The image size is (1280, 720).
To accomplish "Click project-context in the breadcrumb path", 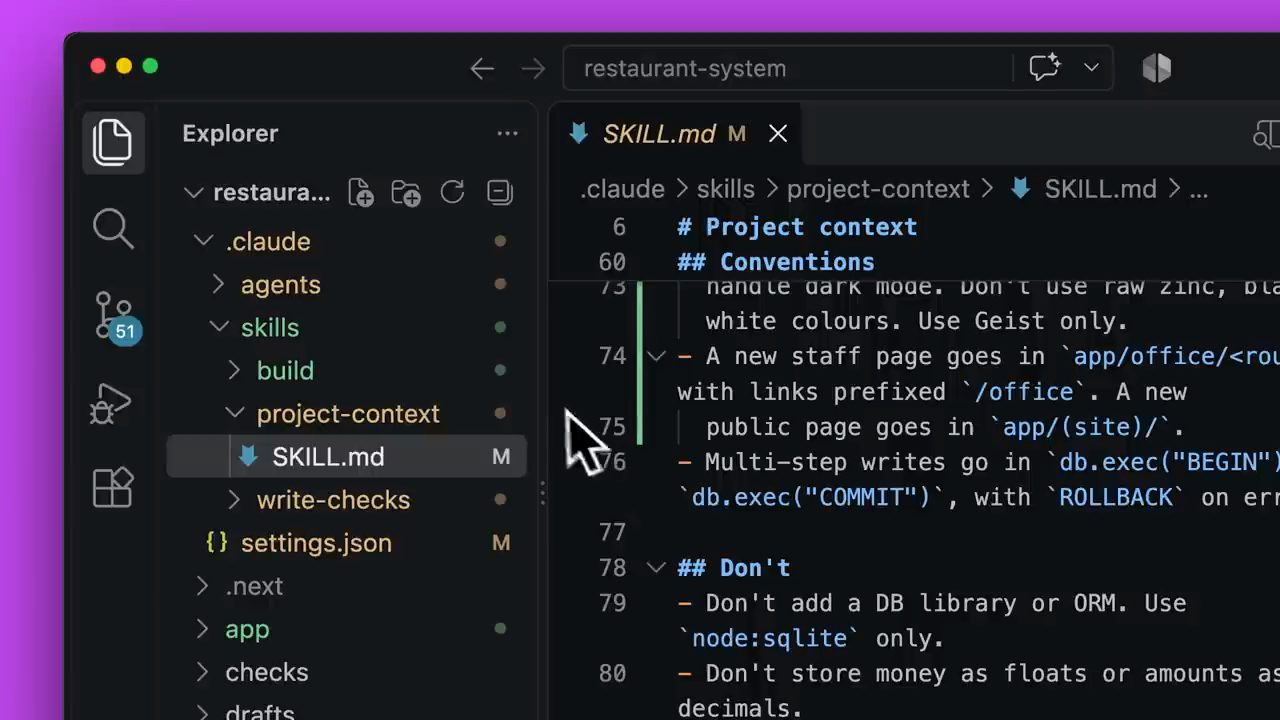I will tap(878, 189).
